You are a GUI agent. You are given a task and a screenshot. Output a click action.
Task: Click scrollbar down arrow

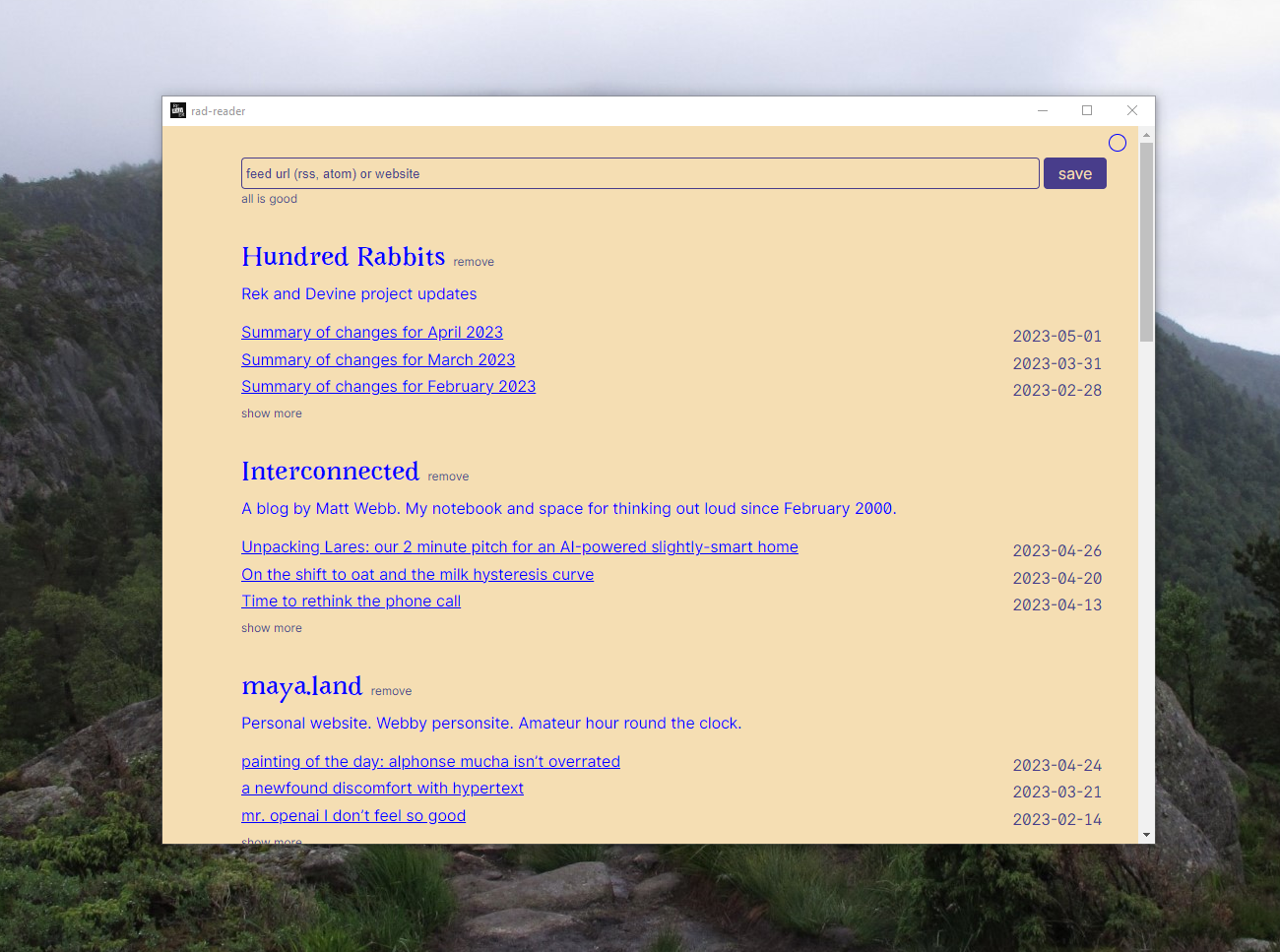(1146, 835)
